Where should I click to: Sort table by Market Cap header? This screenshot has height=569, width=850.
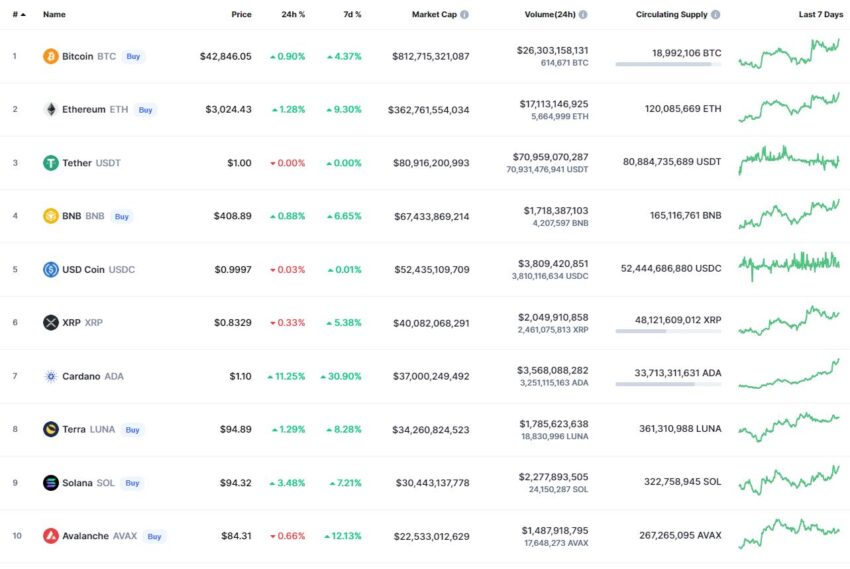(434, 15)
